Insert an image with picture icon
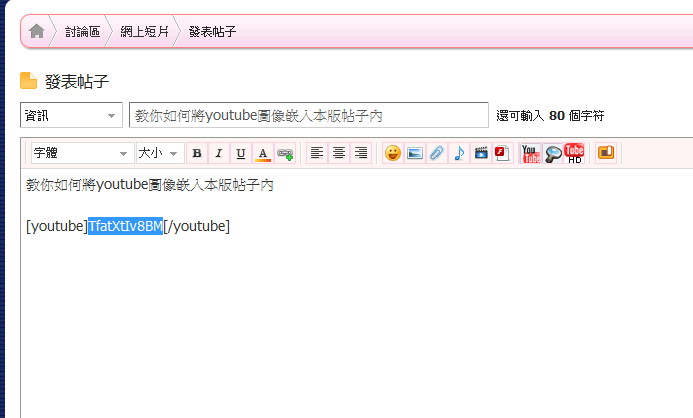 [415, 153]
